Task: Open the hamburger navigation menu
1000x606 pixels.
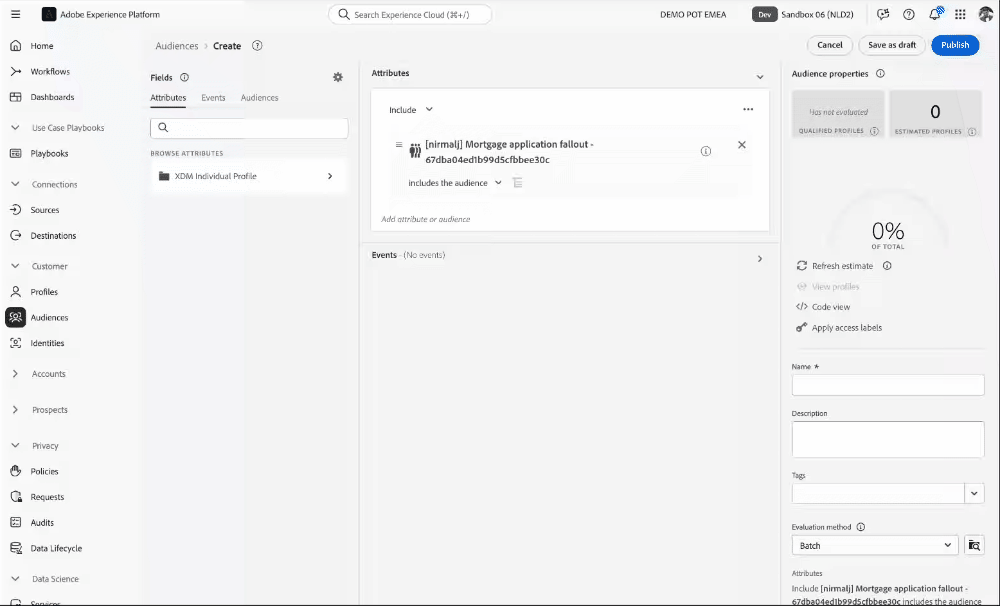Action: (15, 14)
